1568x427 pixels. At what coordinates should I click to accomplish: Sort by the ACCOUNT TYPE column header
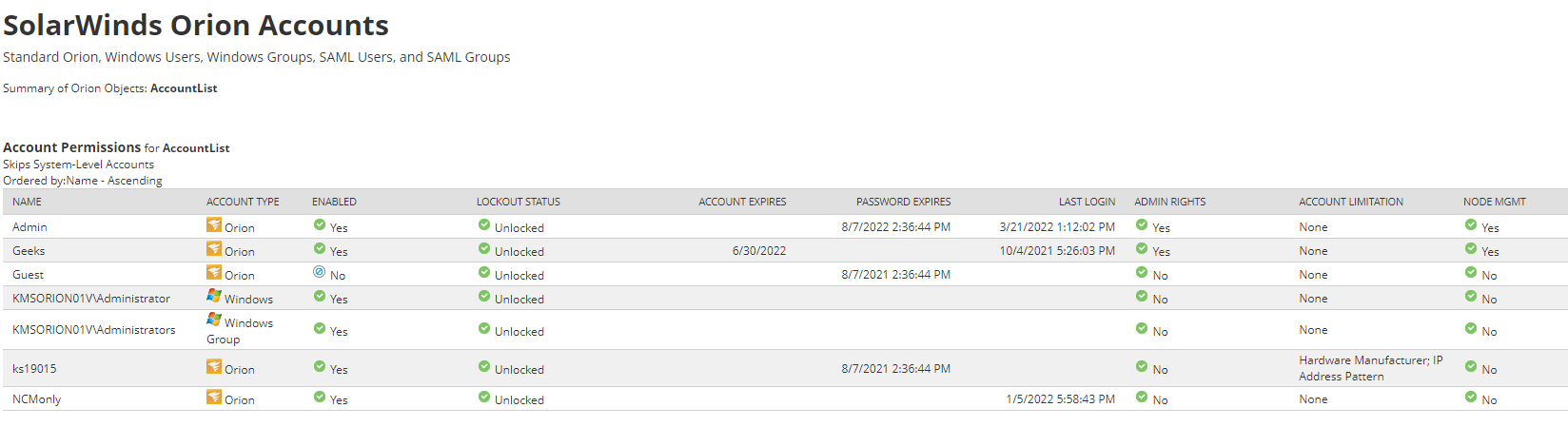pos(243,202)
